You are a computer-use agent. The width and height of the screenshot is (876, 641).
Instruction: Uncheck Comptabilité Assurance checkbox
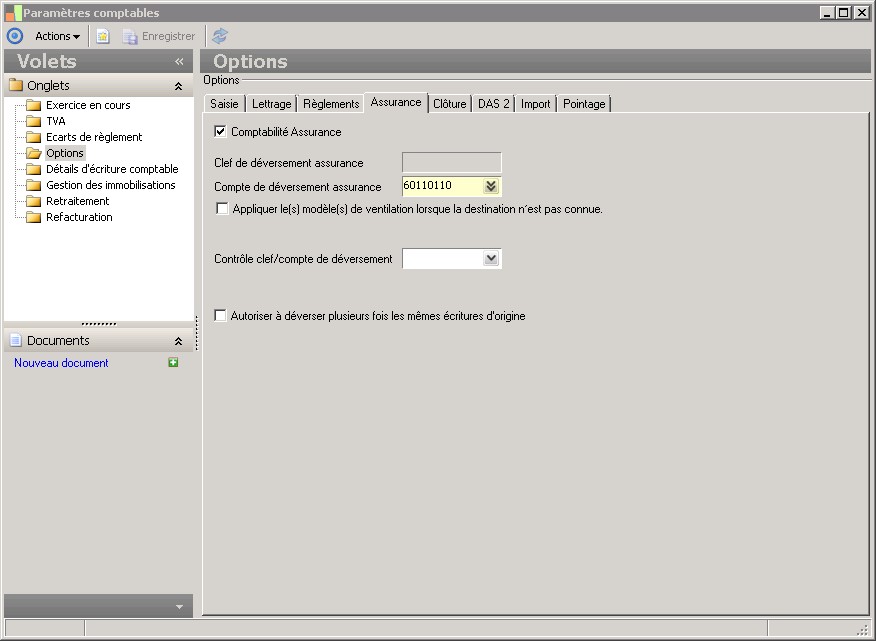click(x=220, y=132)
